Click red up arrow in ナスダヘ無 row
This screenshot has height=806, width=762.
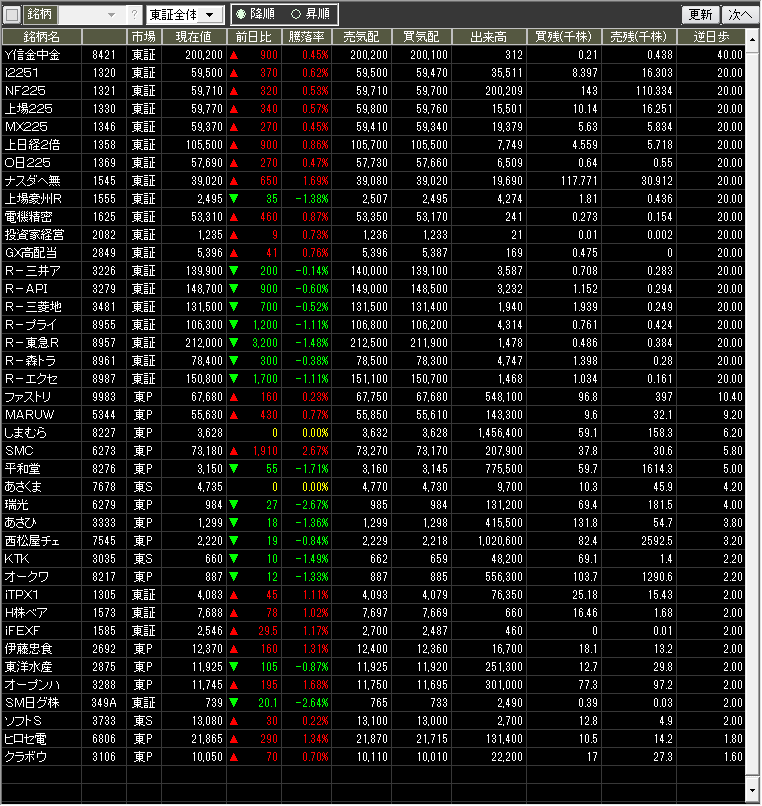[x=233, y=181]
